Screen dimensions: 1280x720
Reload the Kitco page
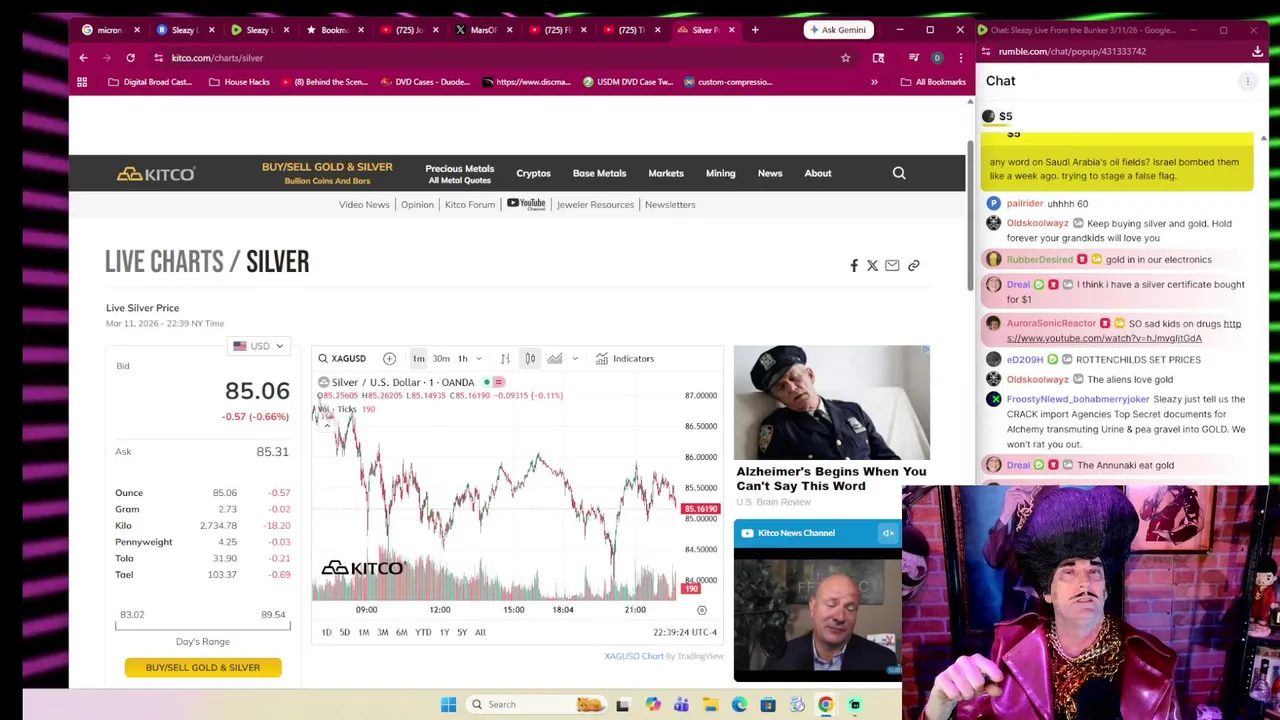(x=130, y=58)
